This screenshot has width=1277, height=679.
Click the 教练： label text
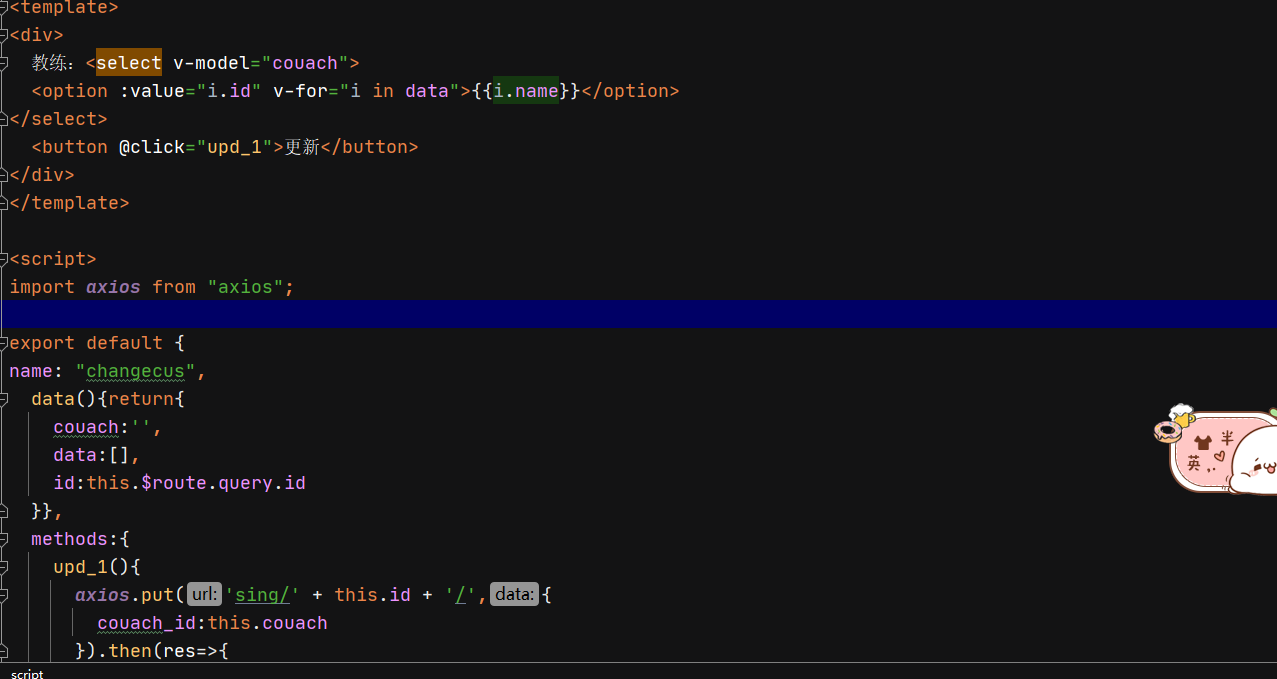[x=53, y=63]
